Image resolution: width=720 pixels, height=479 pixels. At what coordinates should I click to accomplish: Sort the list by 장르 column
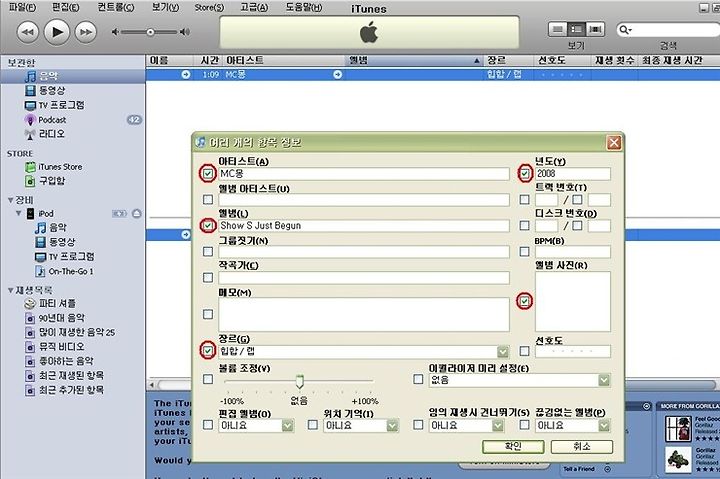(509, 60)
